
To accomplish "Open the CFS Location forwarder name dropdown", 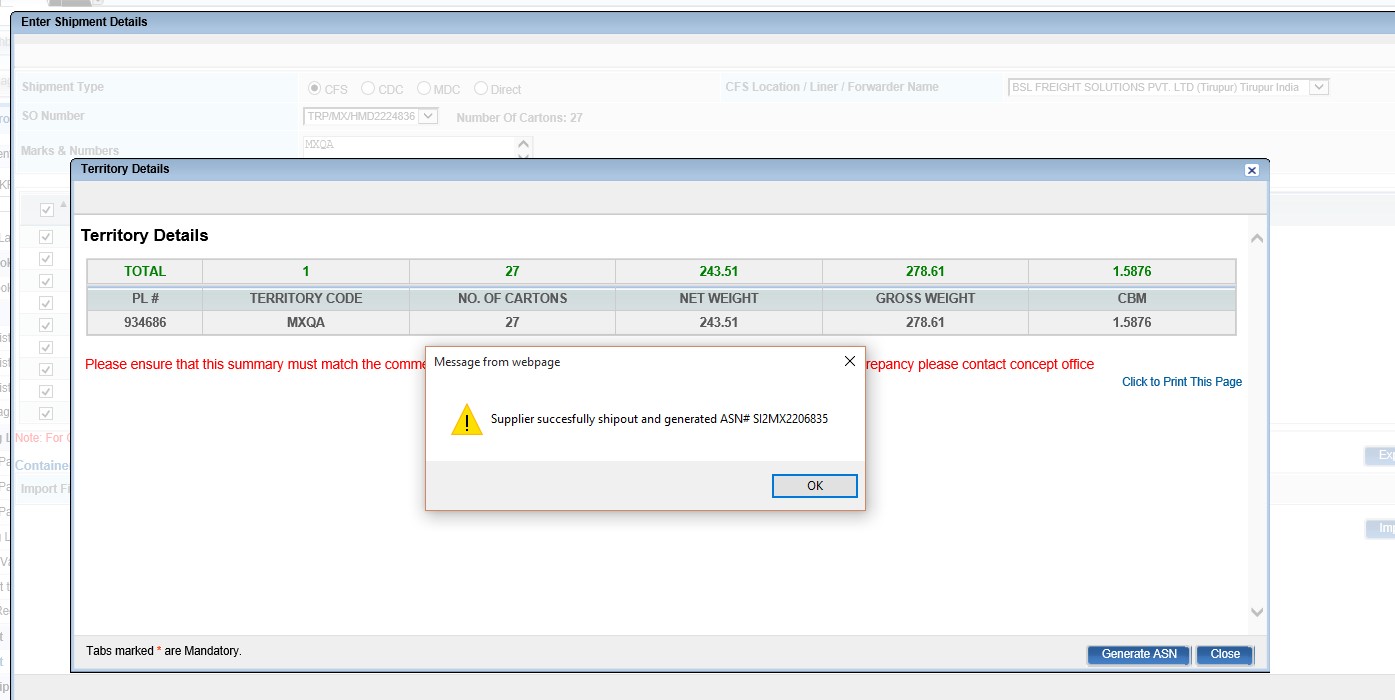I will pos(1318,88).
